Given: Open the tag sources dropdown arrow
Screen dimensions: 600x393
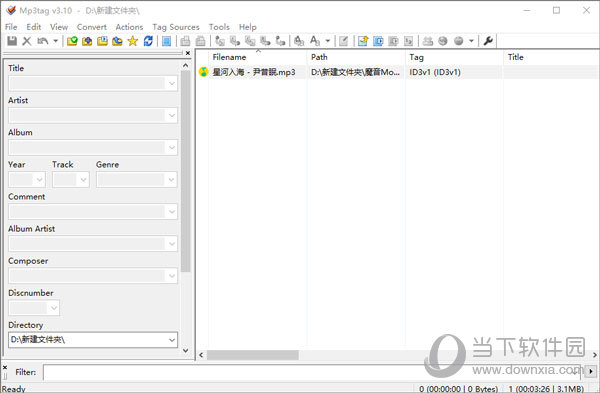Looking at the screenshot, I should coord(471,41).
